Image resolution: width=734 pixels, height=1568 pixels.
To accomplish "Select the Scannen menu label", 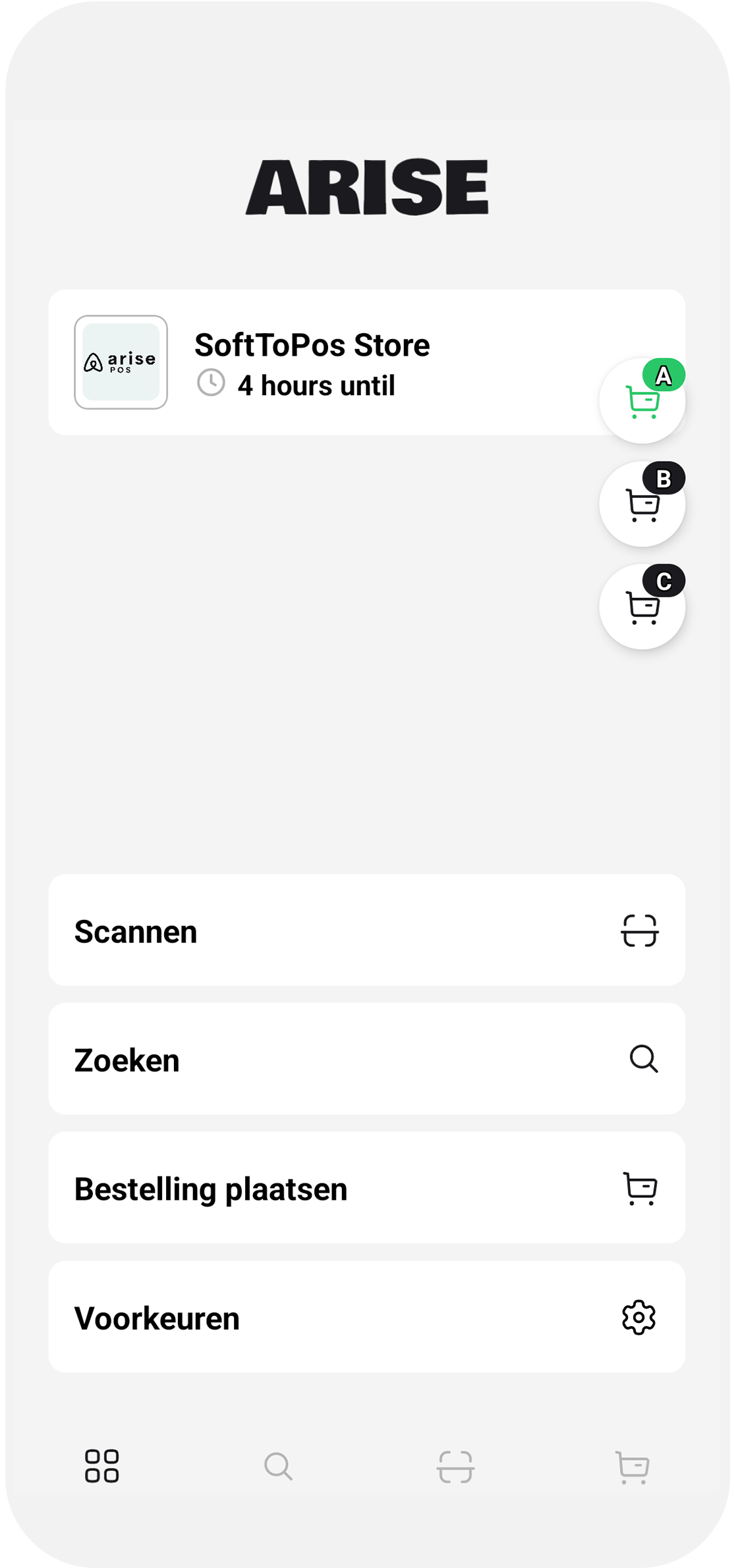I will pos(136,931).
